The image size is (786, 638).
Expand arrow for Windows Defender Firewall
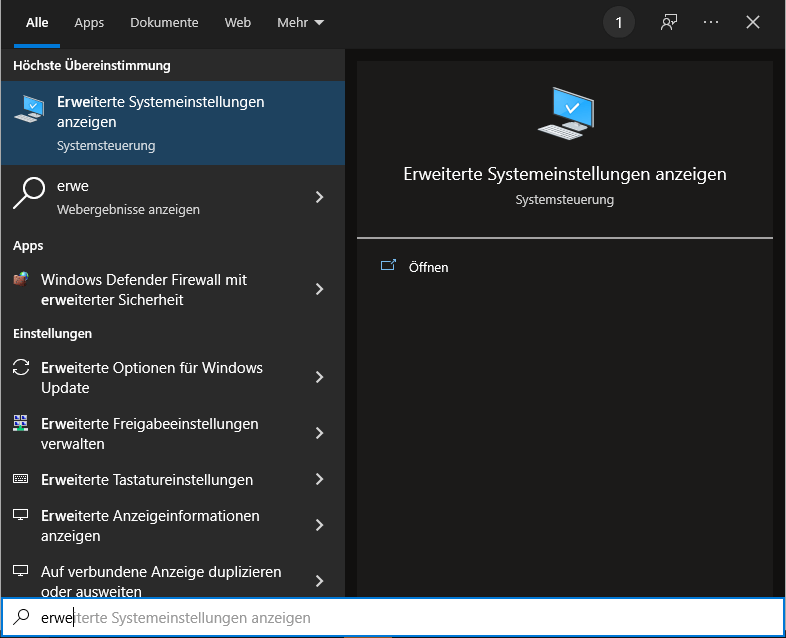pos(319,289)
